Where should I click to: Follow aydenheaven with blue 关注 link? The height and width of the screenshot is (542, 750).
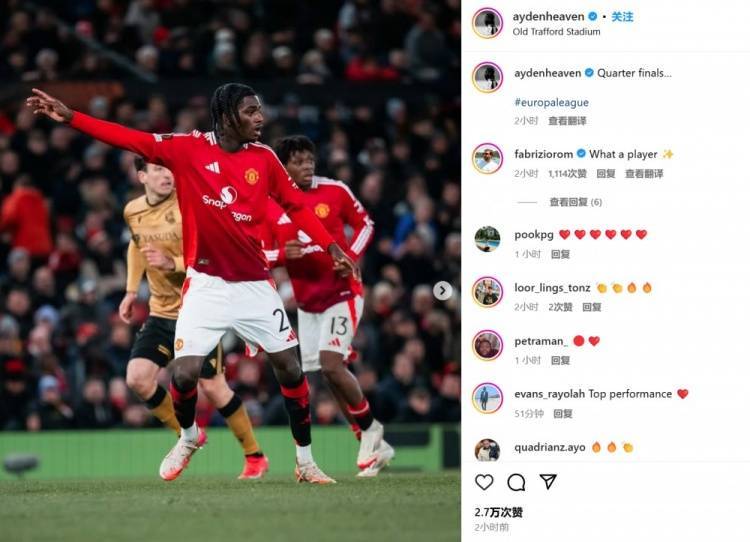coord(622,17)
